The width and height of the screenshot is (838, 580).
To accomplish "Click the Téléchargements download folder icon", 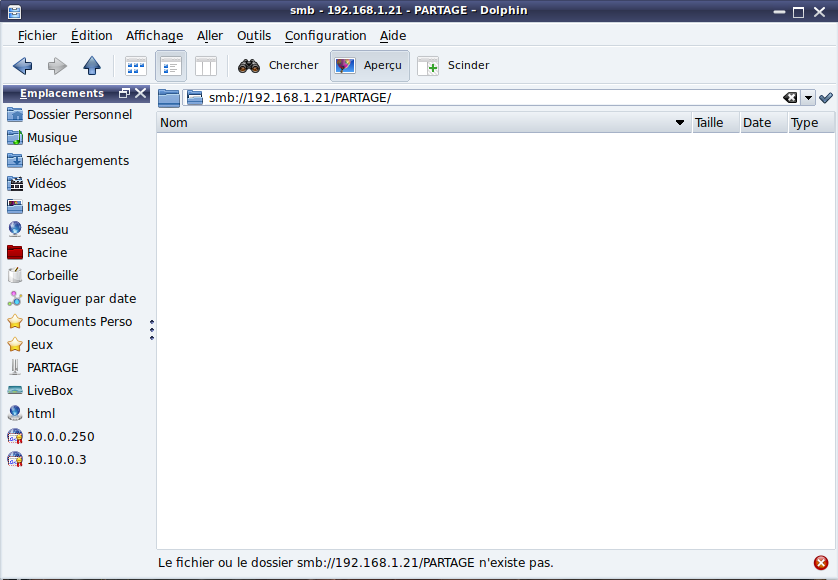I will click(15, 160).
